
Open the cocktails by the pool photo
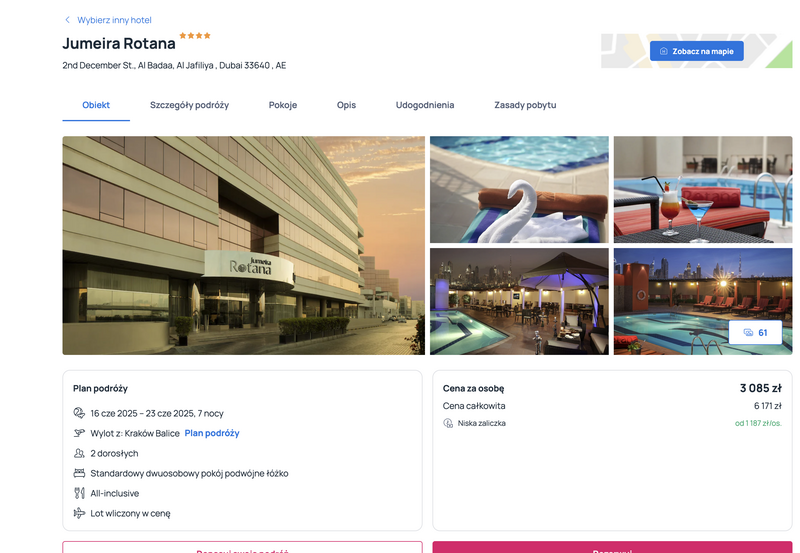(x=703, y=189)
